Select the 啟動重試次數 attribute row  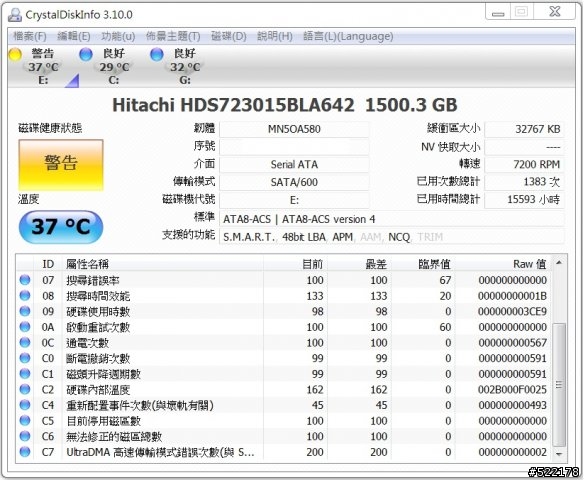point(284,327)
